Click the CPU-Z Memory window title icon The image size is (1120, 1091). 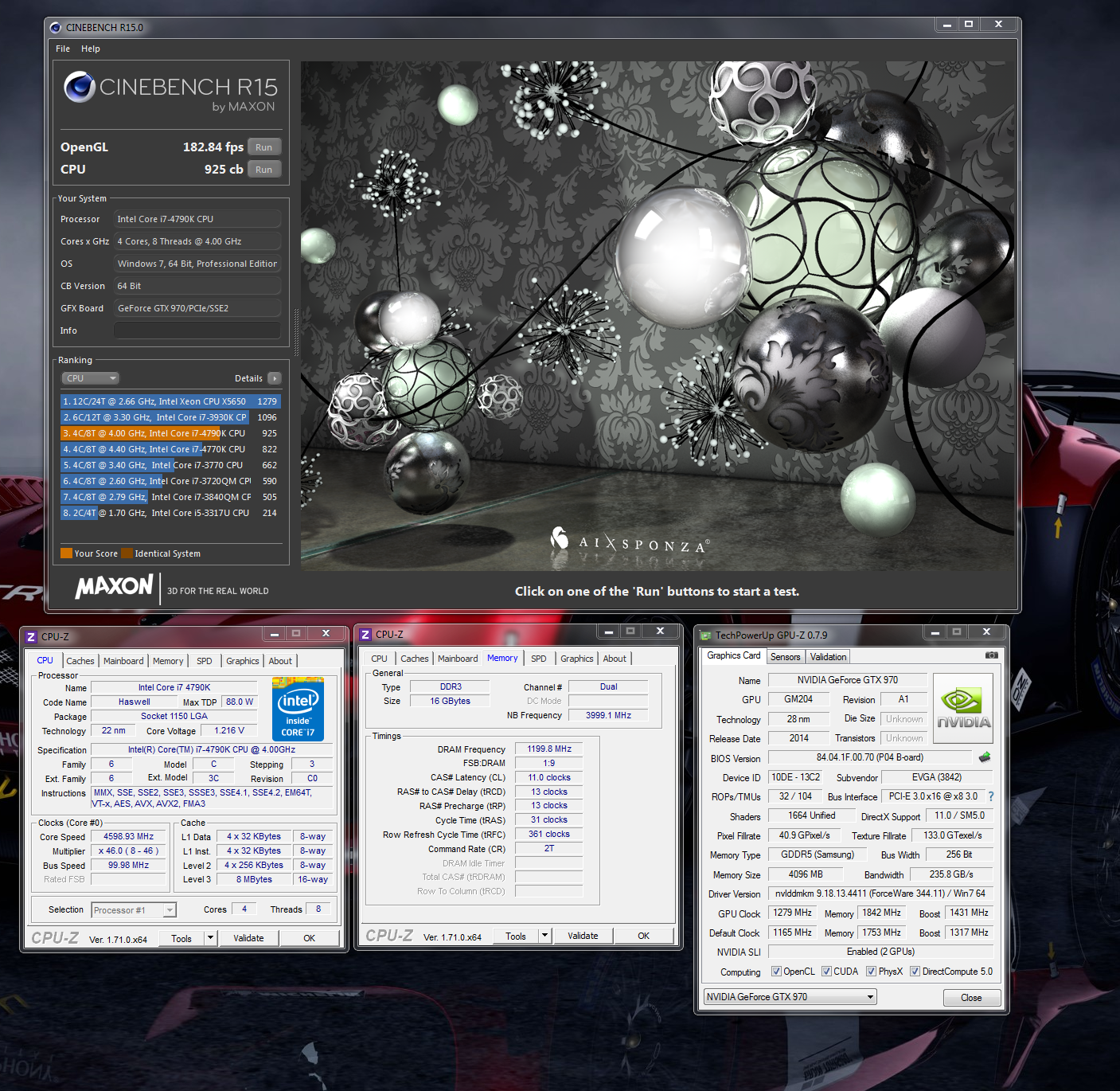365,635
